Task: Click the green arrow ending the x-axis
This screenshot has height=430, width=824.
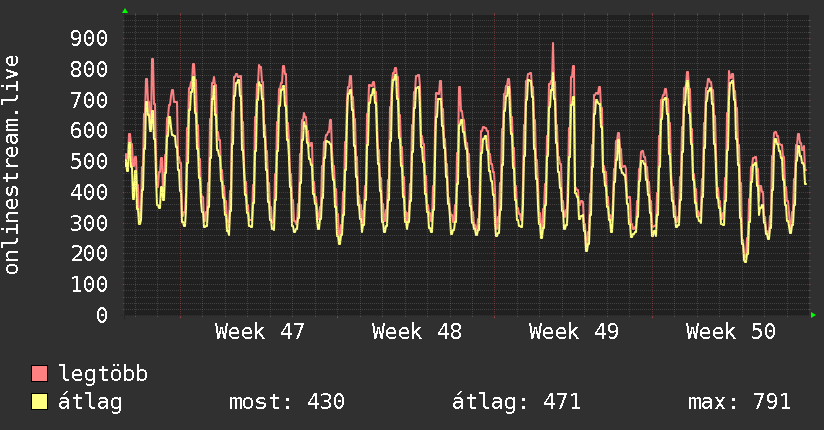Action: (x=813, y=315)
